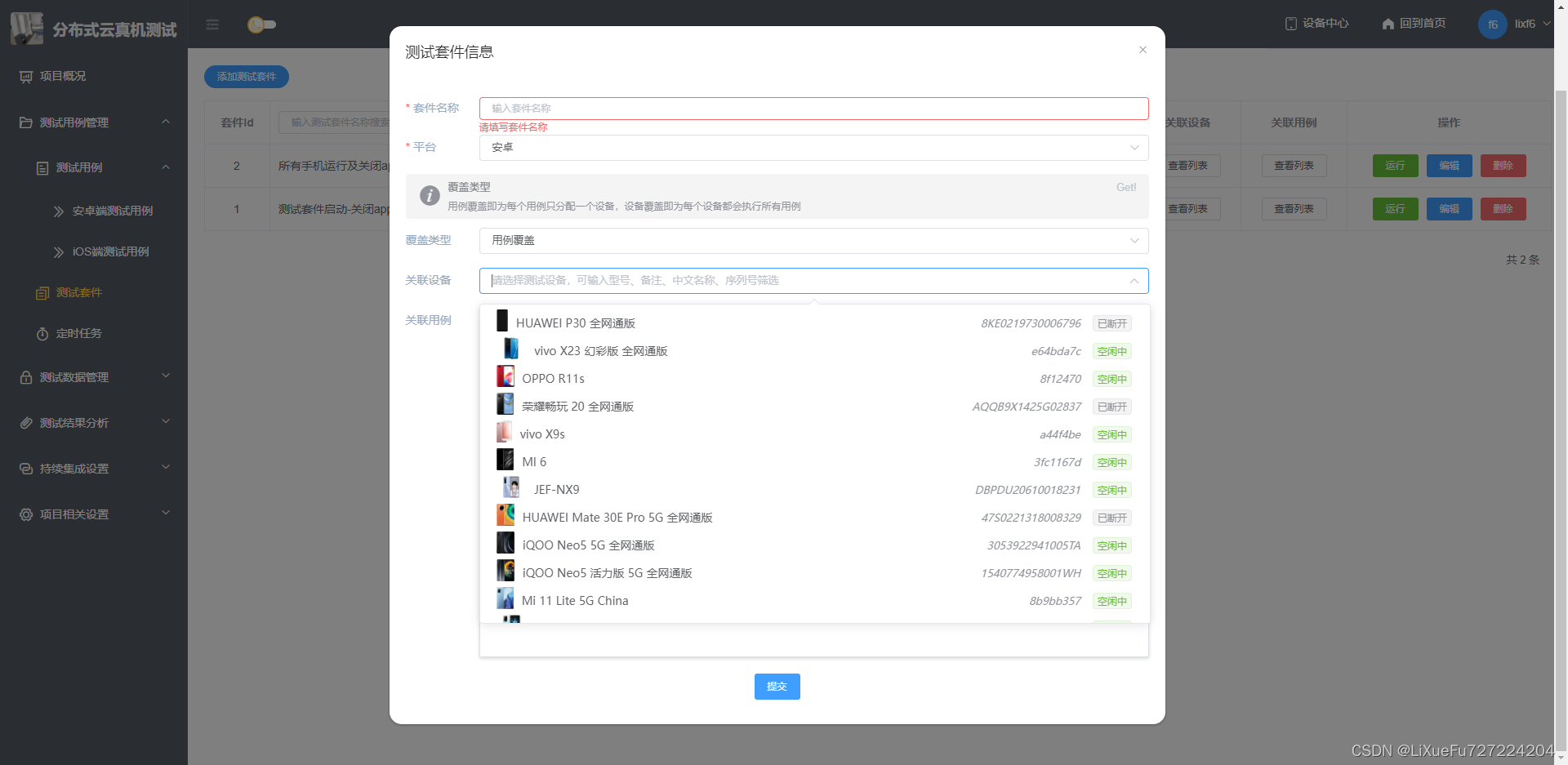The width and height of the screenshot is (1568, 765).
Task: Expand 测试数据管理 sidebar section
Action: click(x=94, y=377)
